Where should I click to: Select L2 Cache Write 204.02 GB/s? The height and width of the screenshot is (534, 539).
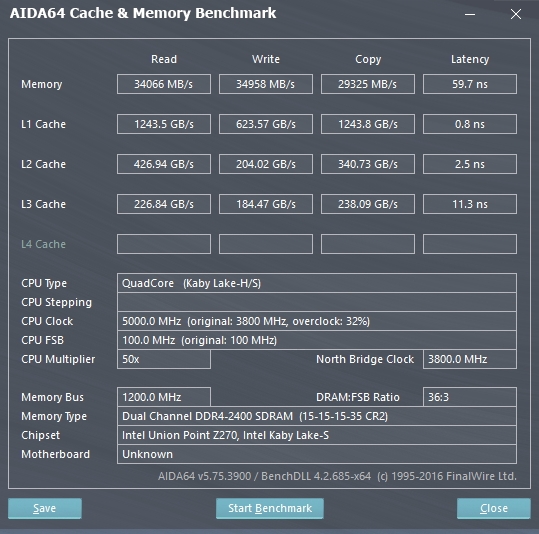tap(266, 164)
